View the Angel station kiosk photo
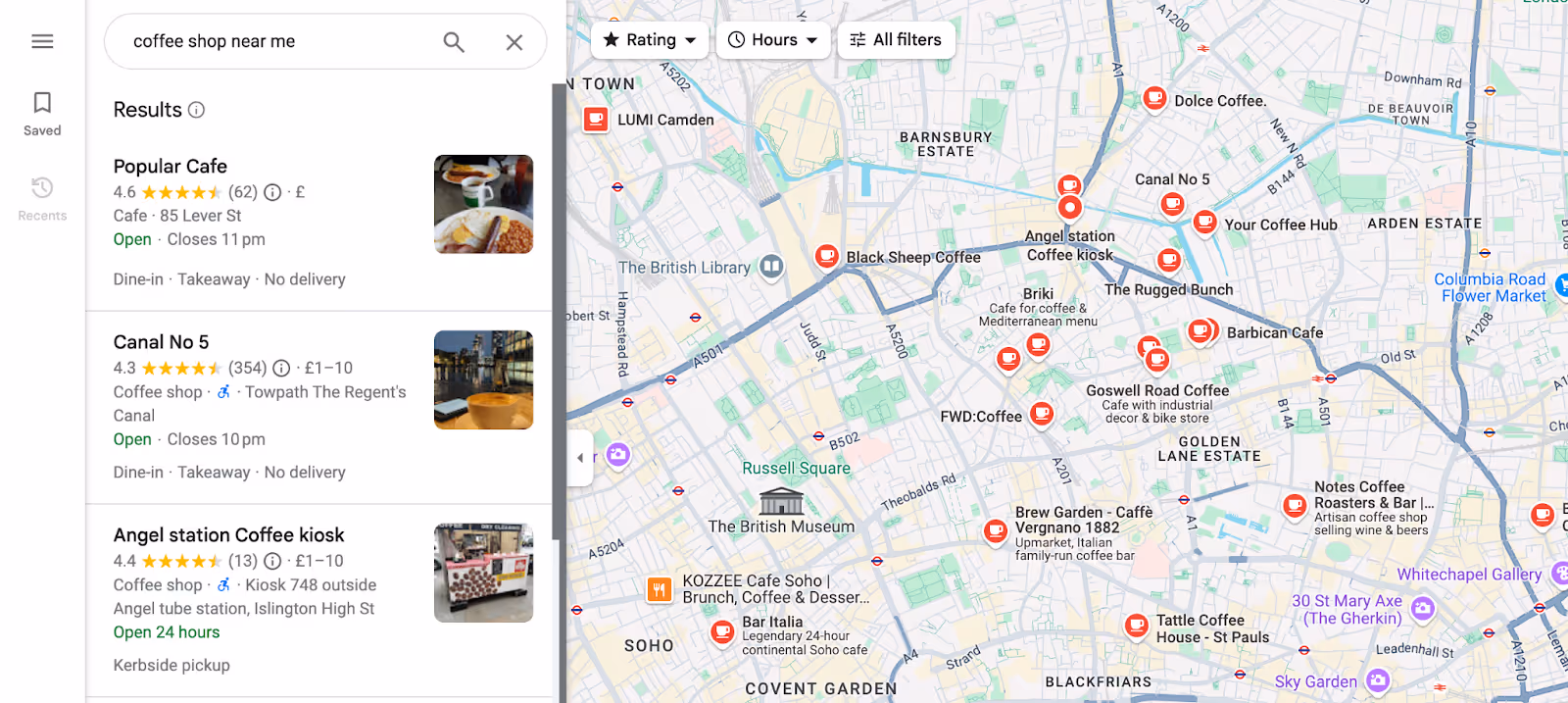Image resolution: width=1568 pixels, height=703 pixels. click(x=484, y=573)
